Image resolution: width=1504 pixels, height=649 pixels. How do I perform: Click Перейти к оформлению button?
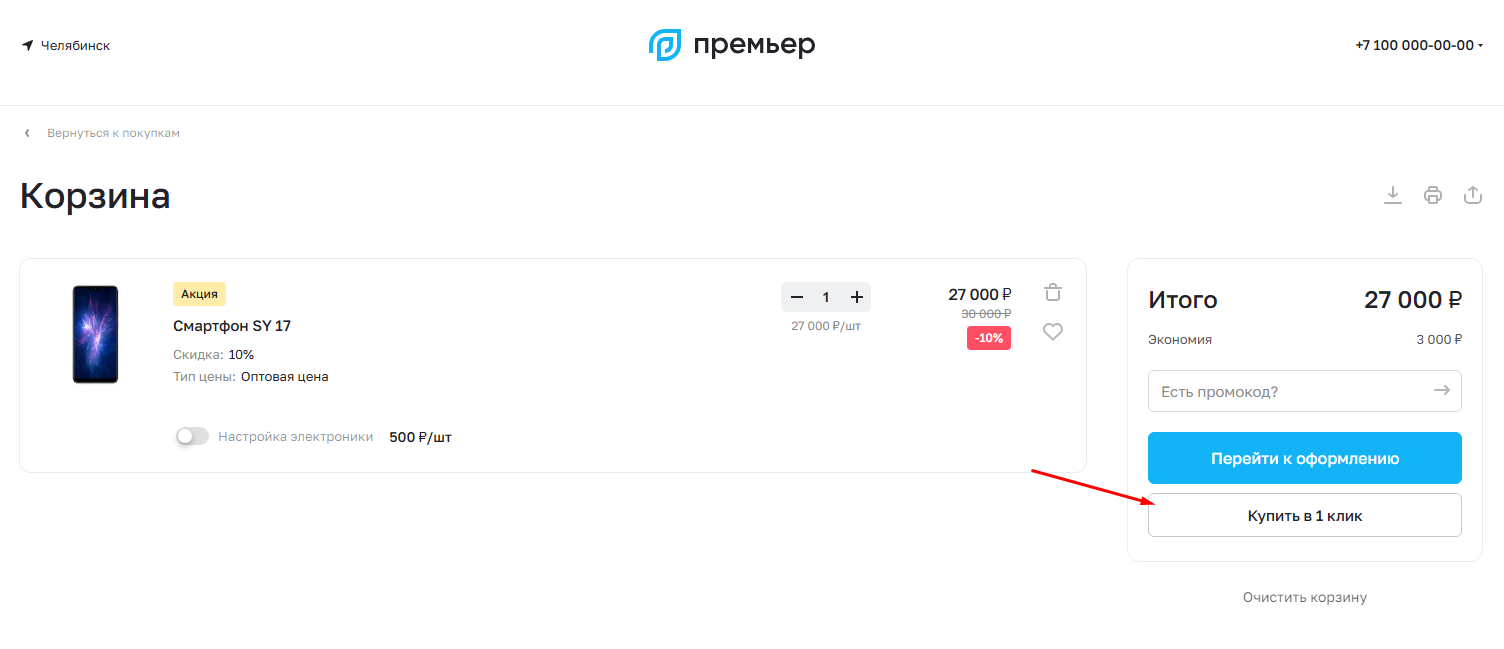(x=1304, y=458)
